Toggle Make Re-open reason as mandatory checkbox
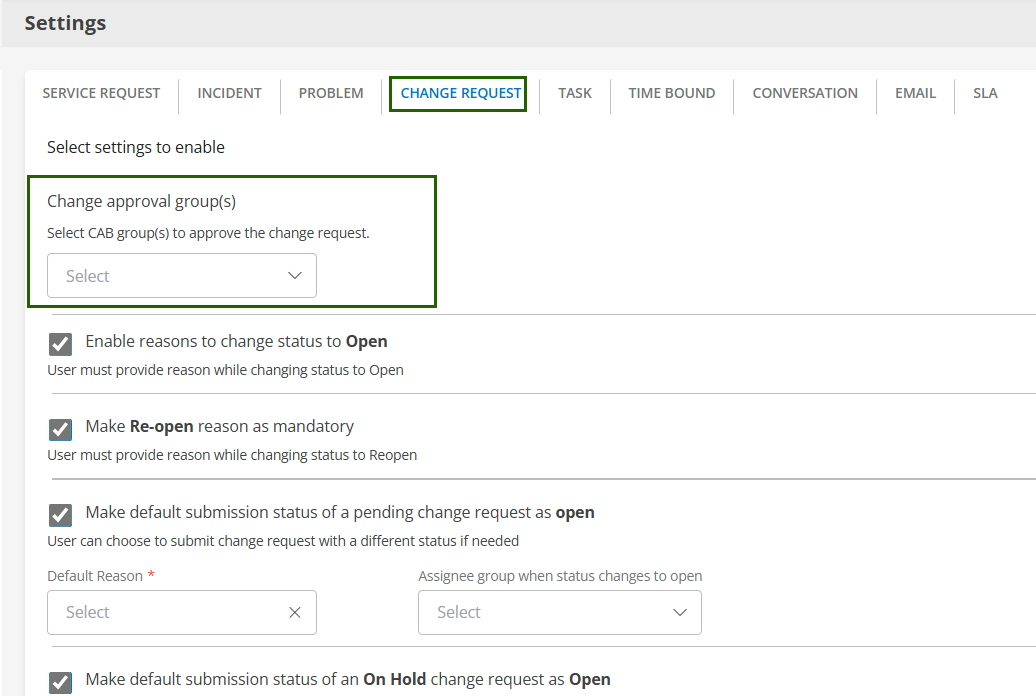The height and width of the screenshot is (696, 1036). tap(61, 429)
